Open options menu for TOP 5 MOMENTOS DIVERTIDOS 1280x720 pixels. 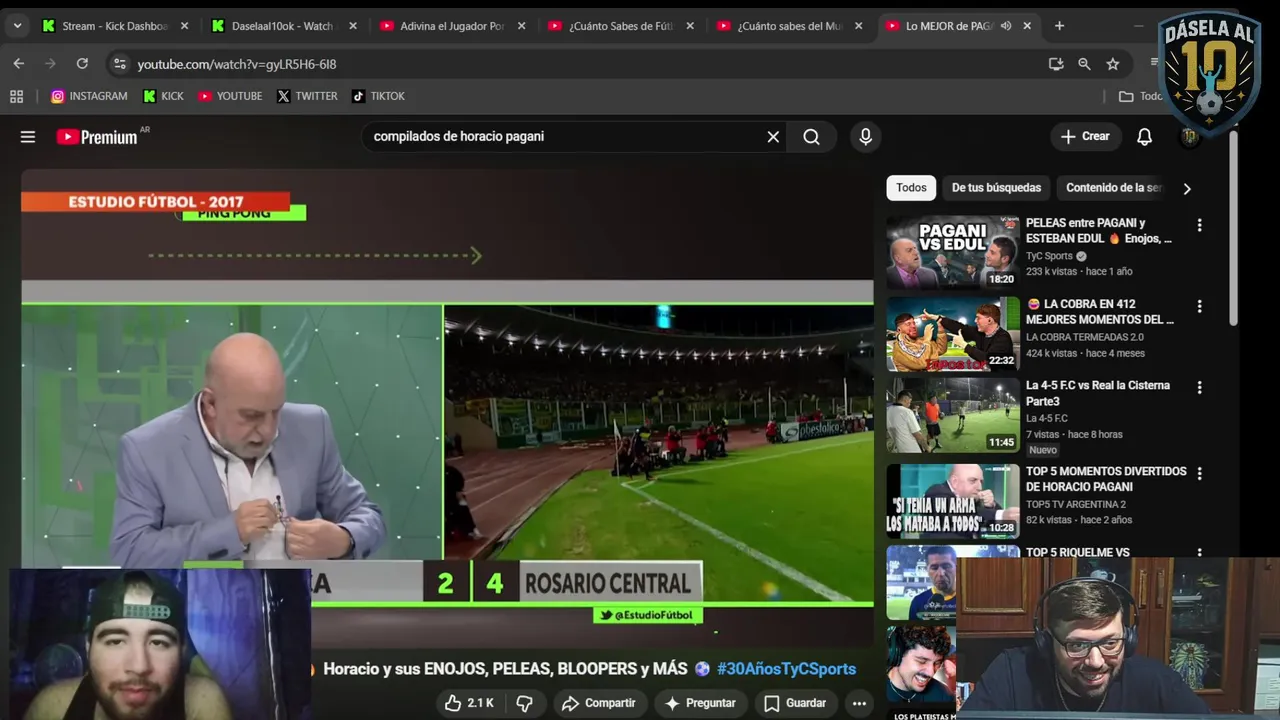click(1199, 474)
